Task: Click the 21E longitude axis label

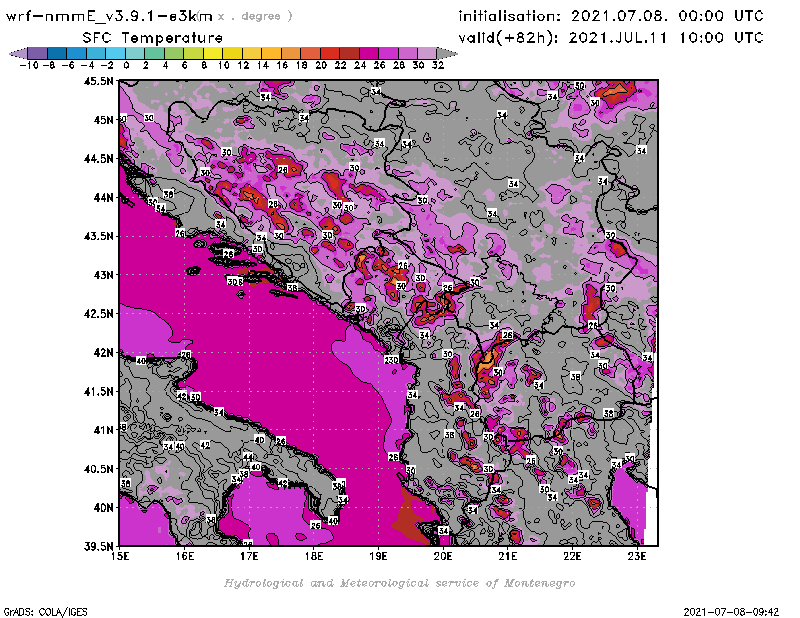Action: [508, 556]
